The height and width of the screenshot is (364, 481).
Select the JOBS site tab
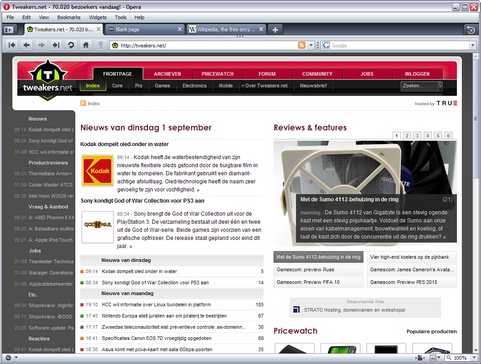367,74
